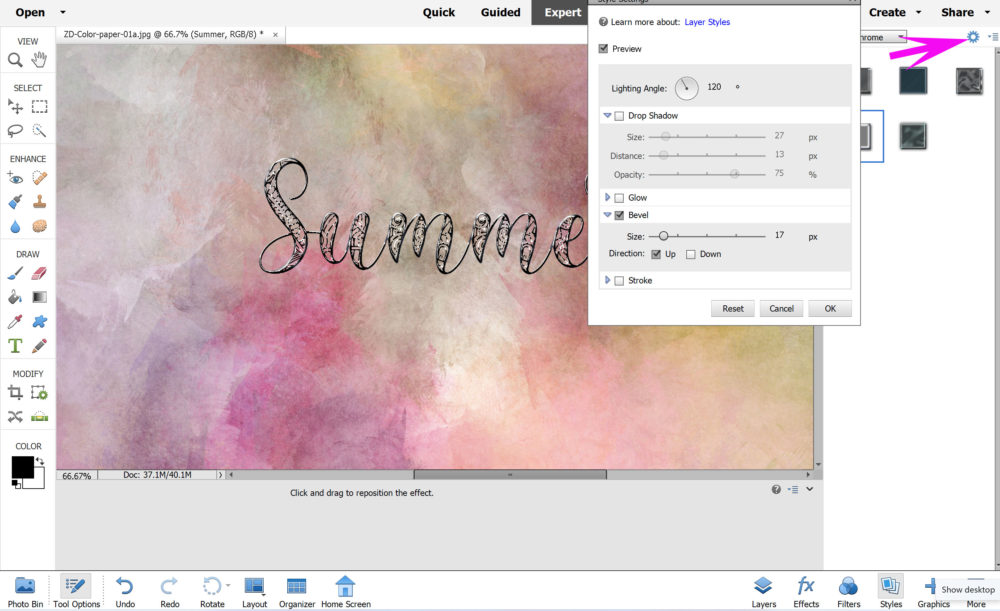Screen dimensions: 1000x611
Task: Switch to Quick edit mode
Action: point(439,12)
